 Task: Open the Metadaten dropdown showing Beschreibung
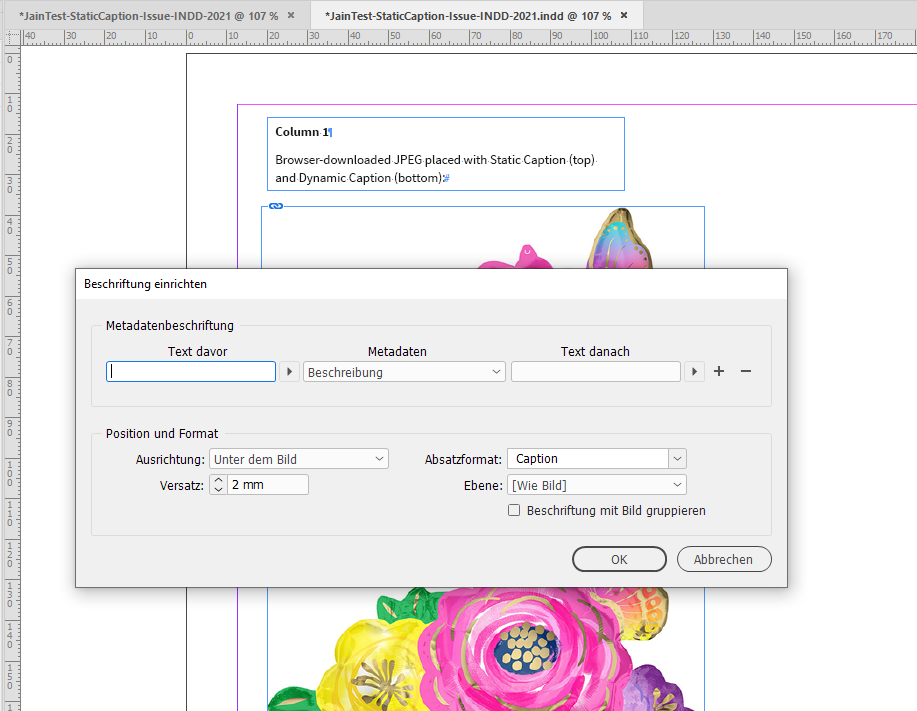pos(403,371)
